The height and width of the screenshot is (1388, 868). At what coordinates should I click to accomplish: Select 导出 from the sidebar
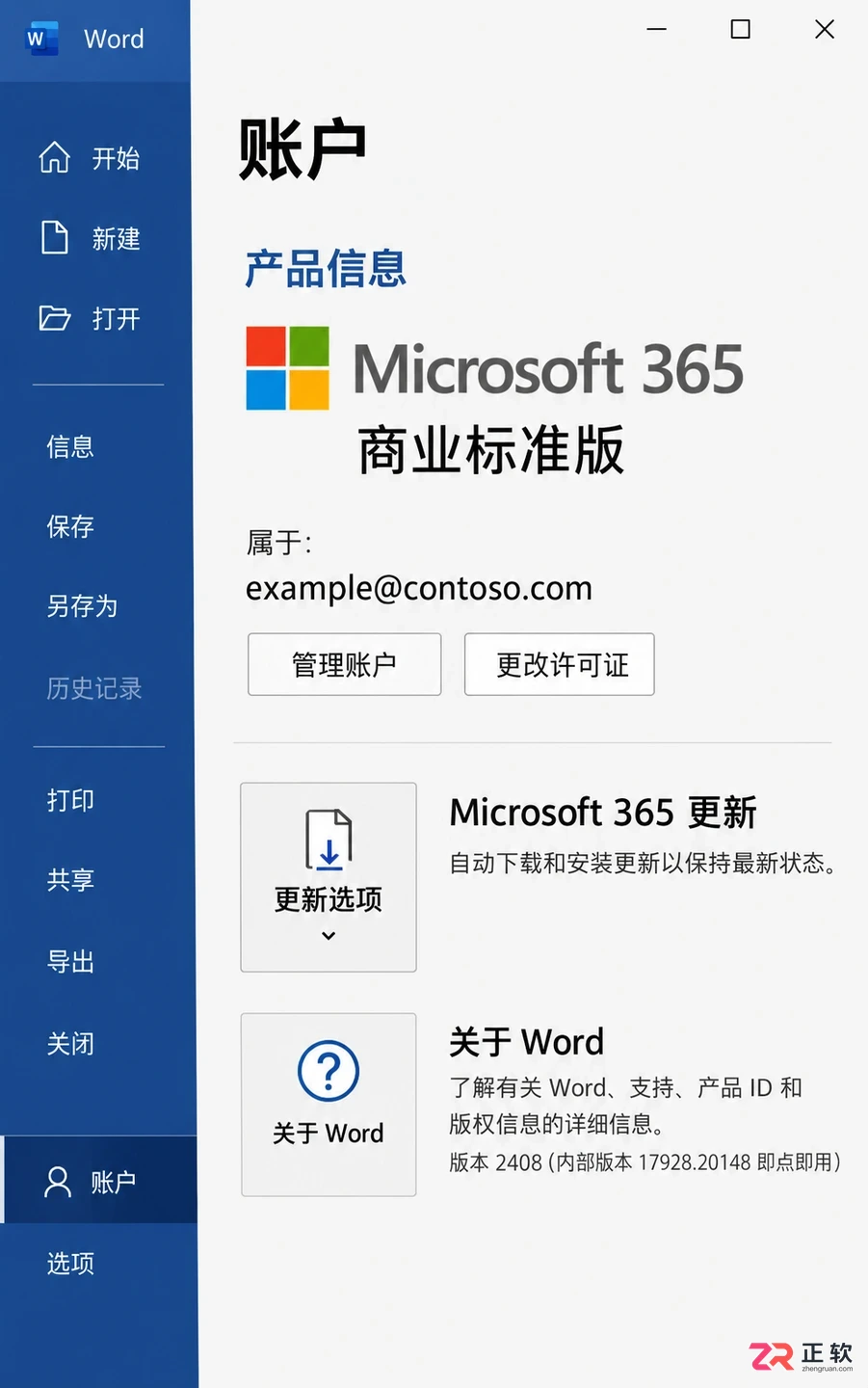pyautogui.click(x=70, y=962)
